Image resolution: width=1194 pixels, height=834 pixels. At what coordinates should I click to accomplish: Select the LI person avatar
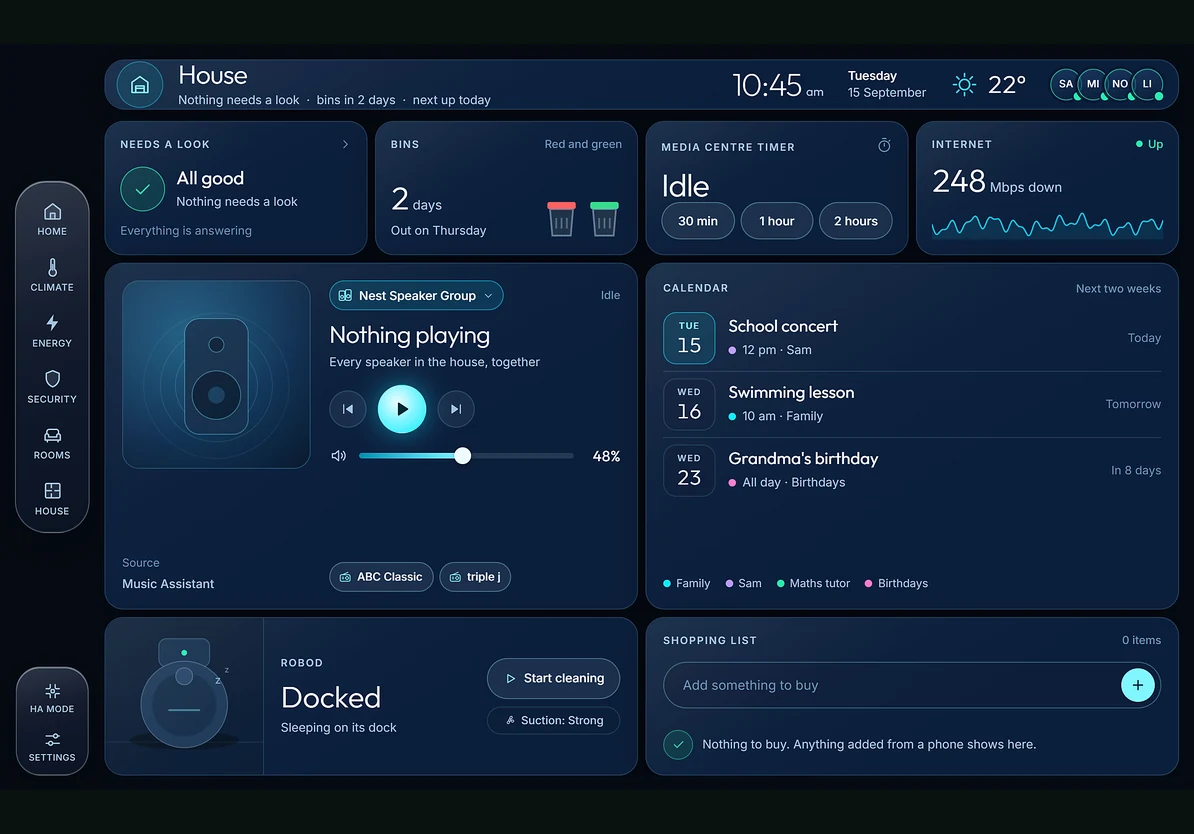(x=1147, y=85)
